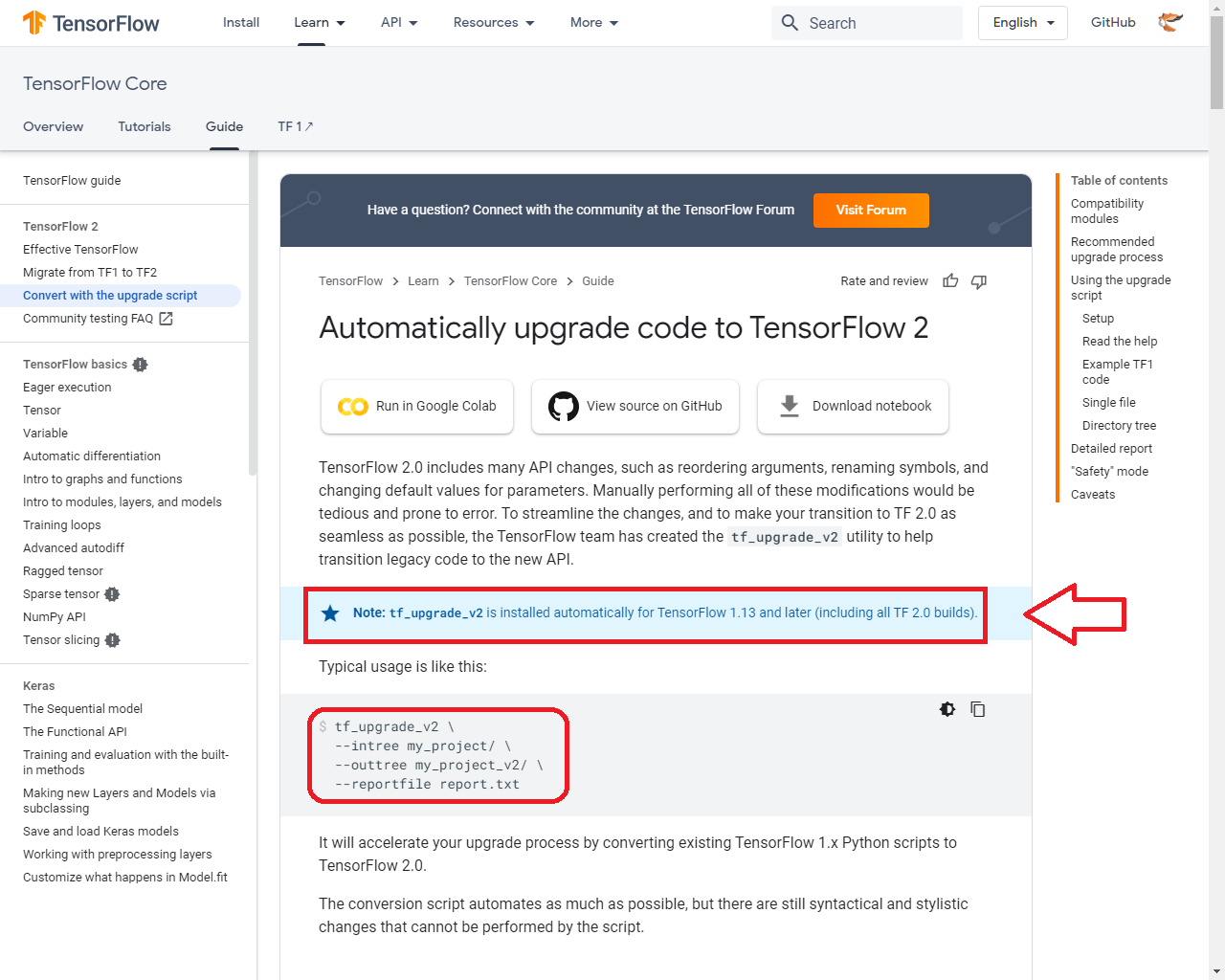Click the TensorFlow Core breadcrumb link
Image resolution: width=1225 pixels, height=980 pixels.
tap(510, 281)
